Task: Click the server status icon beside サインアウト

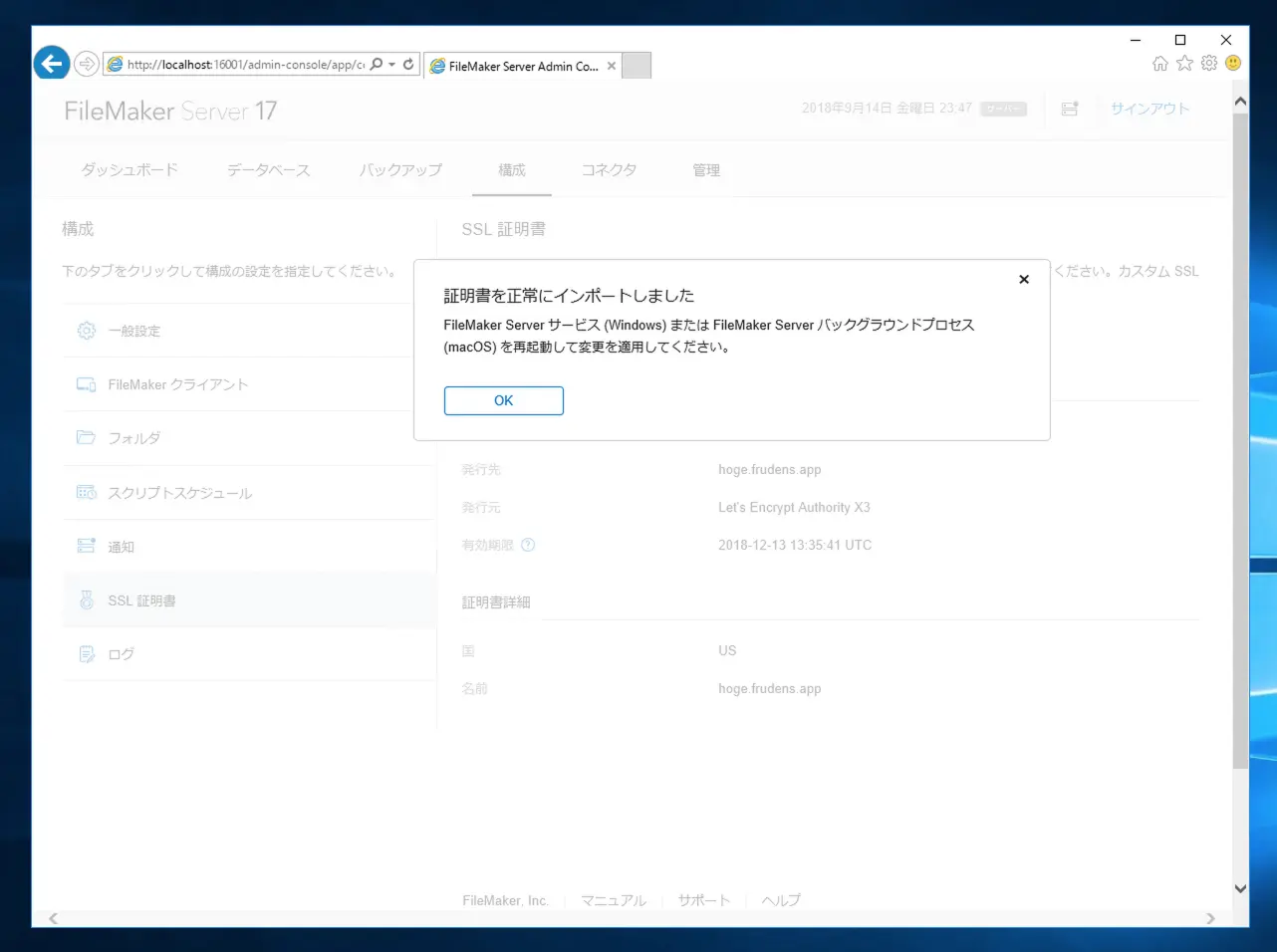Action: [x=1070, y=109]
